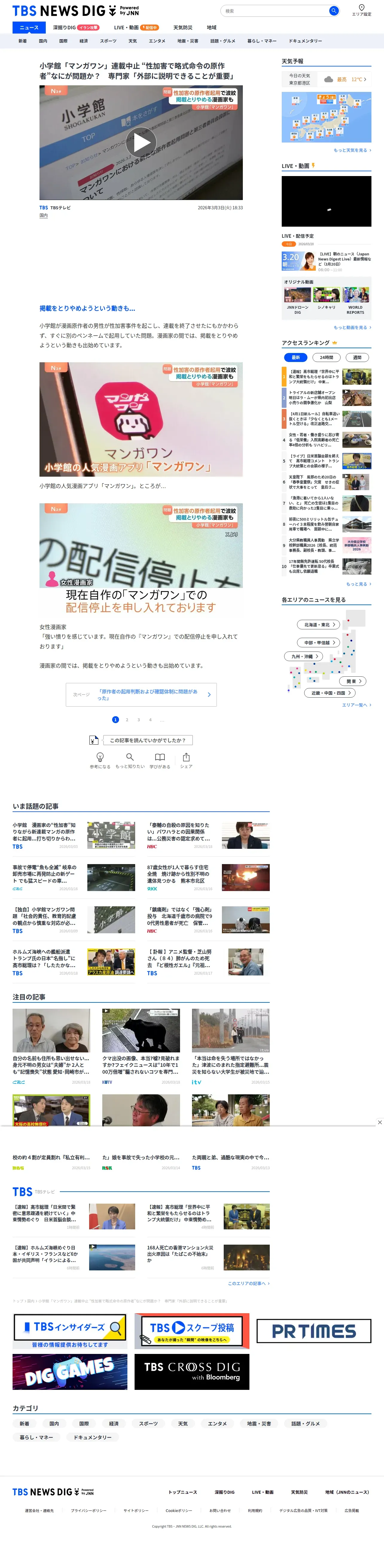Open 経済 in the top category bar

(84, 41)
